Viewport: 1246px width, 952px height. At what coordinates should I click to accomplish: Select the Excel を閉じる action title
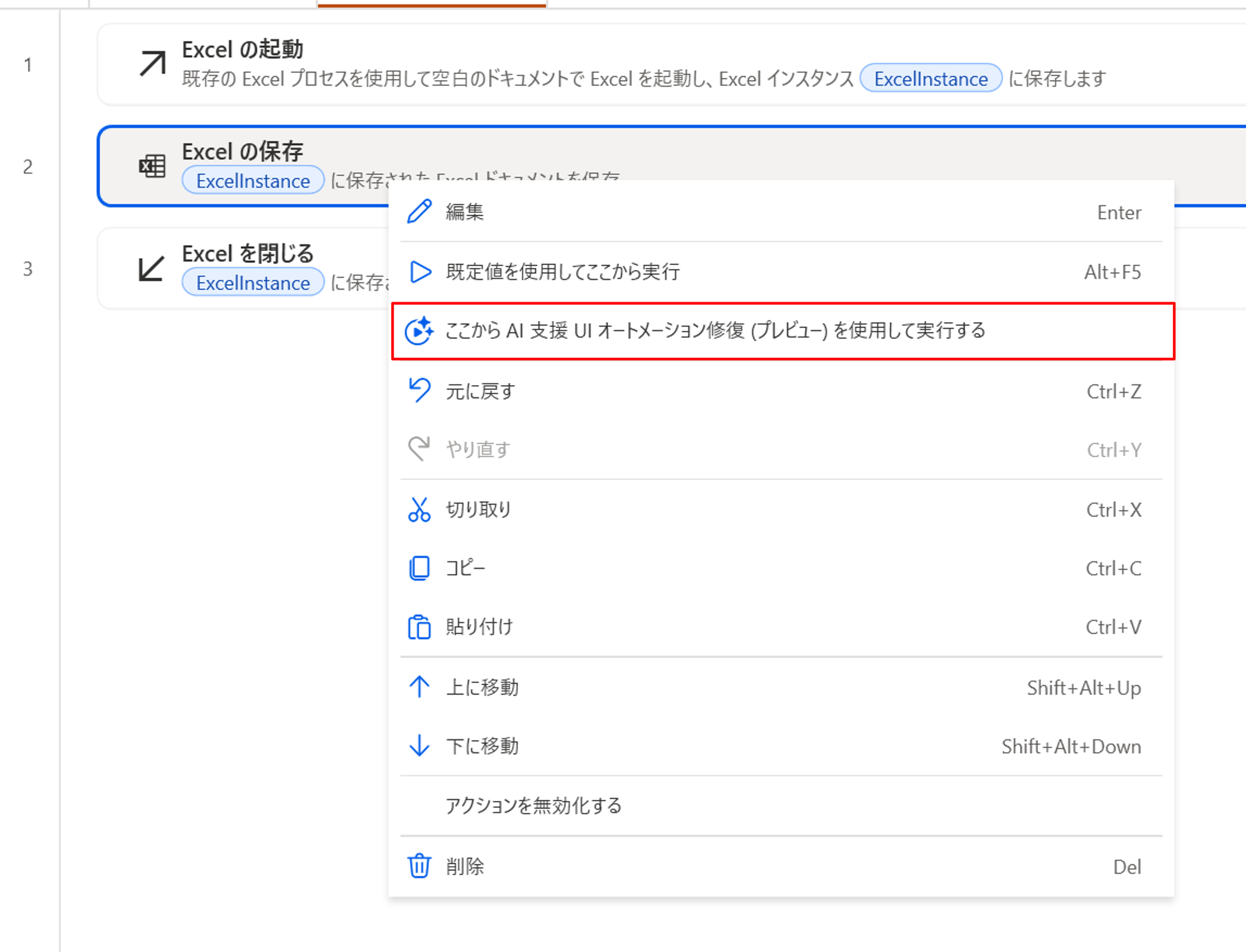248,253
